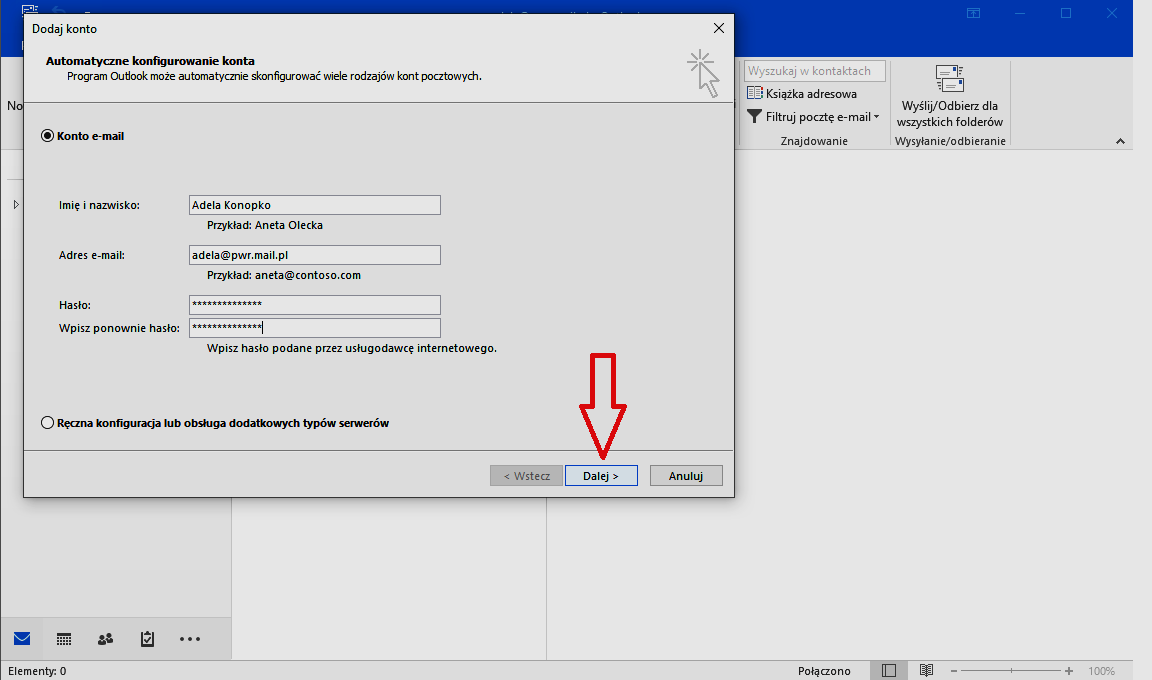Open the People contacts icon

pos(105,639)
